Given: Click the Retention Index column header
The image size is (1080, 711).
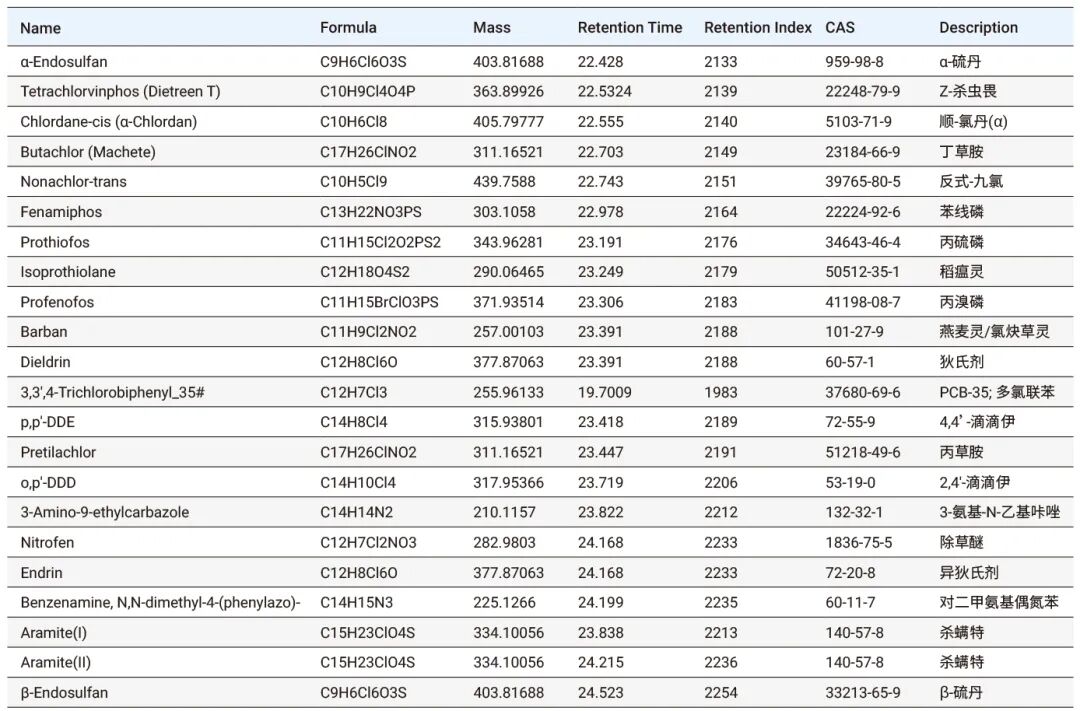Looking at the screenshot, I should [758, 28].
